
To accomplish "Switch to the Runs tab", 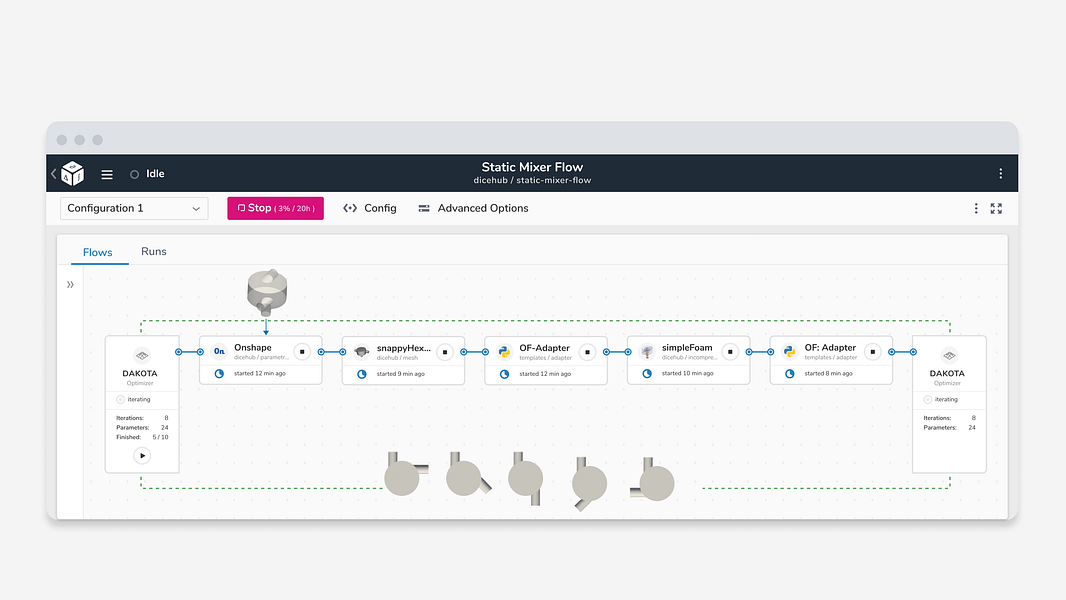I will pos(154,251).
